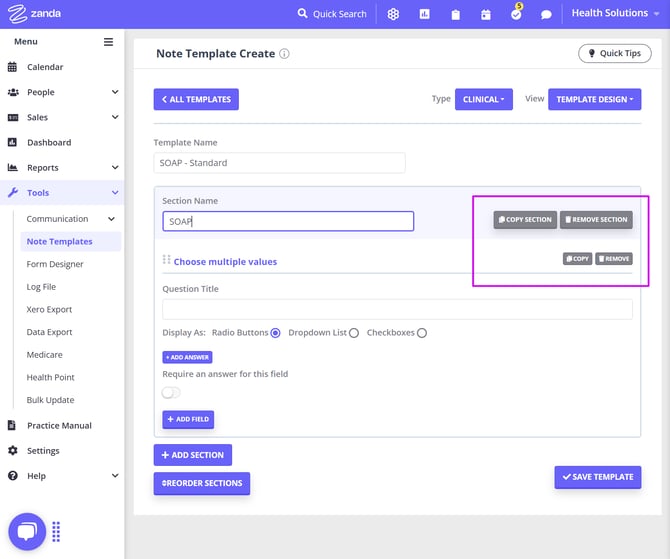Click the info icon beside Note Template Create
The width and height of the screenshot is (670, 559).
click(x=284, y=54)
